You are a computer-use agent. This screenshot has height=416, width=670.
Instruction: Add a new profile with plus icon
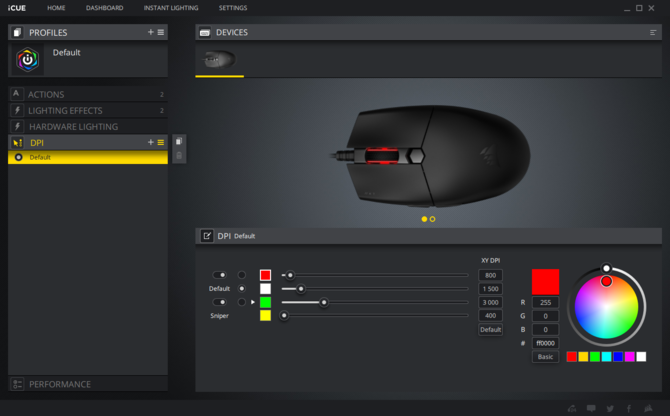click(x=150, y=32)
